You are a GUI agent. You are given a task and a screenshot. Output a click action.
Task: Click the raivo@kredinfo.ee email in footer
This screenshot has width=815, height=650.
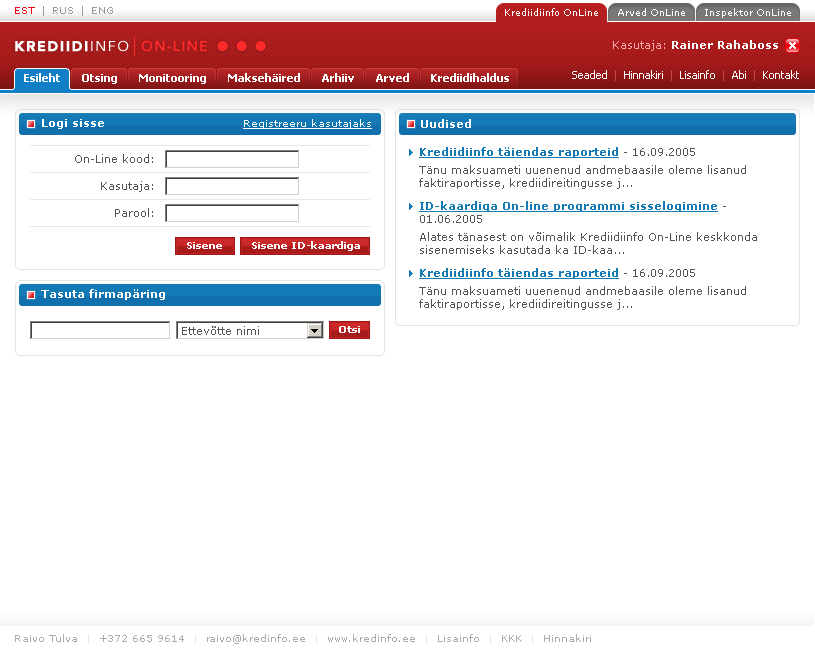(256, 639)
